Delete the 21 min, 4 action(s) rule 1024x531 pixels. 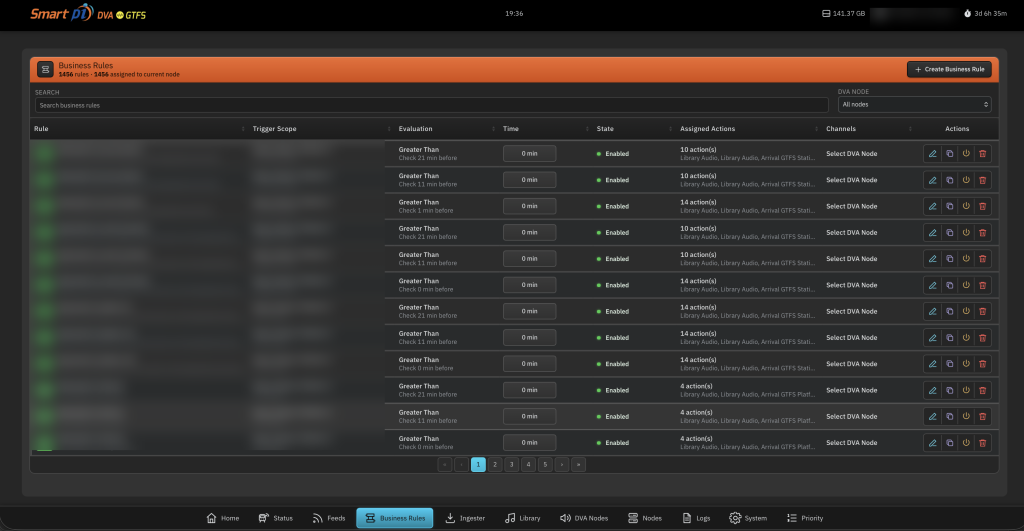tap(982, 391)
